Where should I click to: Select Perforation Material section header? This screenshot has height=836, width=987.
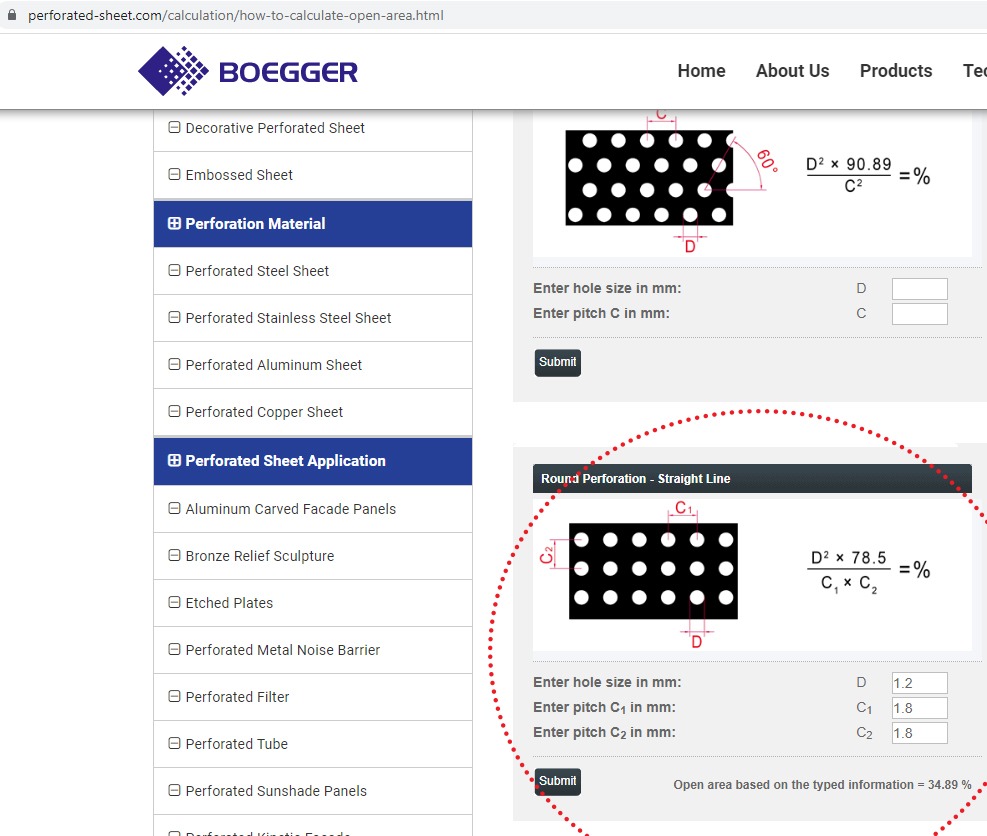pyautogui.click(x=313, y=223)
